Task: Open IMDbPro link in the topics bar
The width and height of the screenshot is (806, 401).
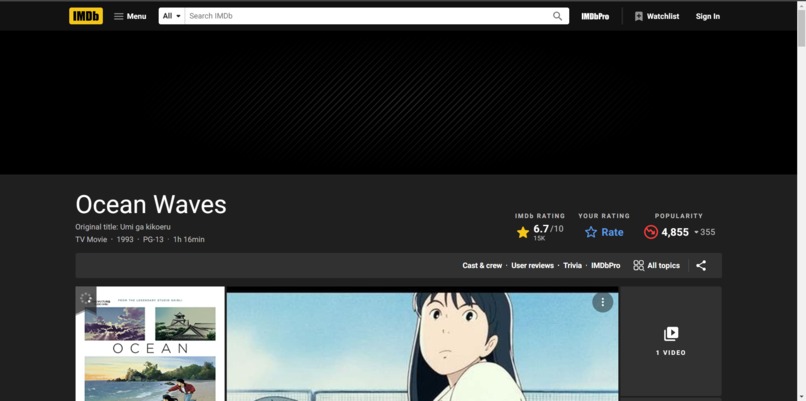Action: (x=606, y=266)
